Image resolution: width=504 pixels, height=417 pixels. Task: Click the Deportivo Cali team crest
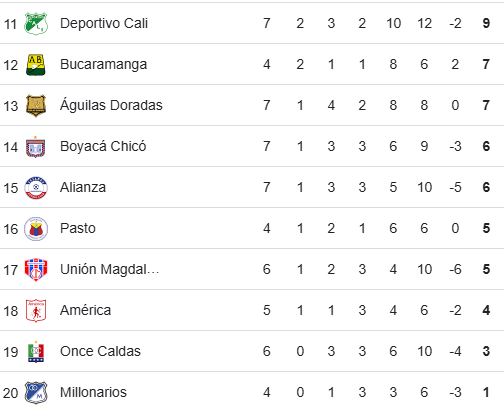pos(36,23)
